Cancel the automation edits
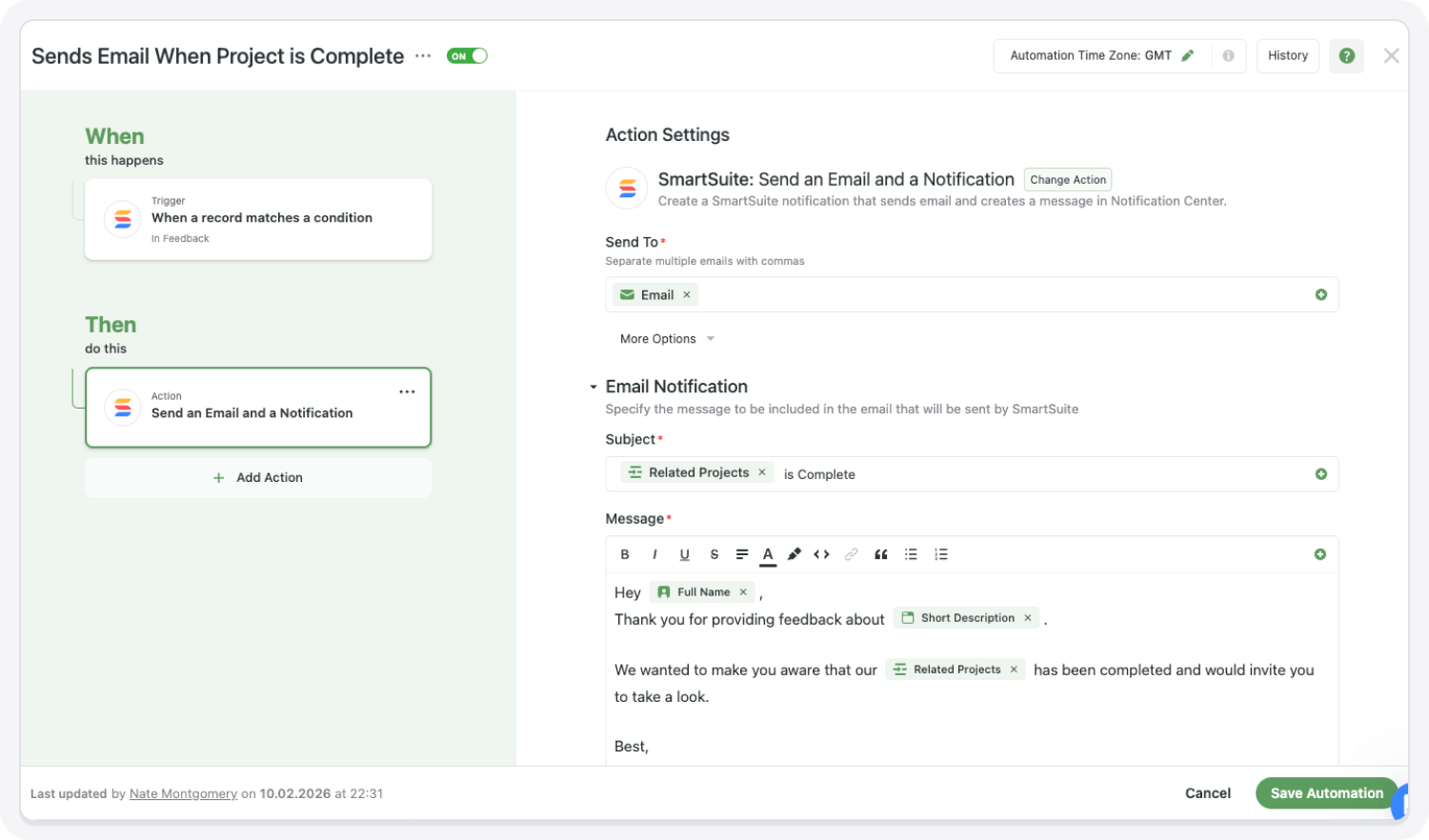This screenshot has height=840, width=1429. 1208,793
